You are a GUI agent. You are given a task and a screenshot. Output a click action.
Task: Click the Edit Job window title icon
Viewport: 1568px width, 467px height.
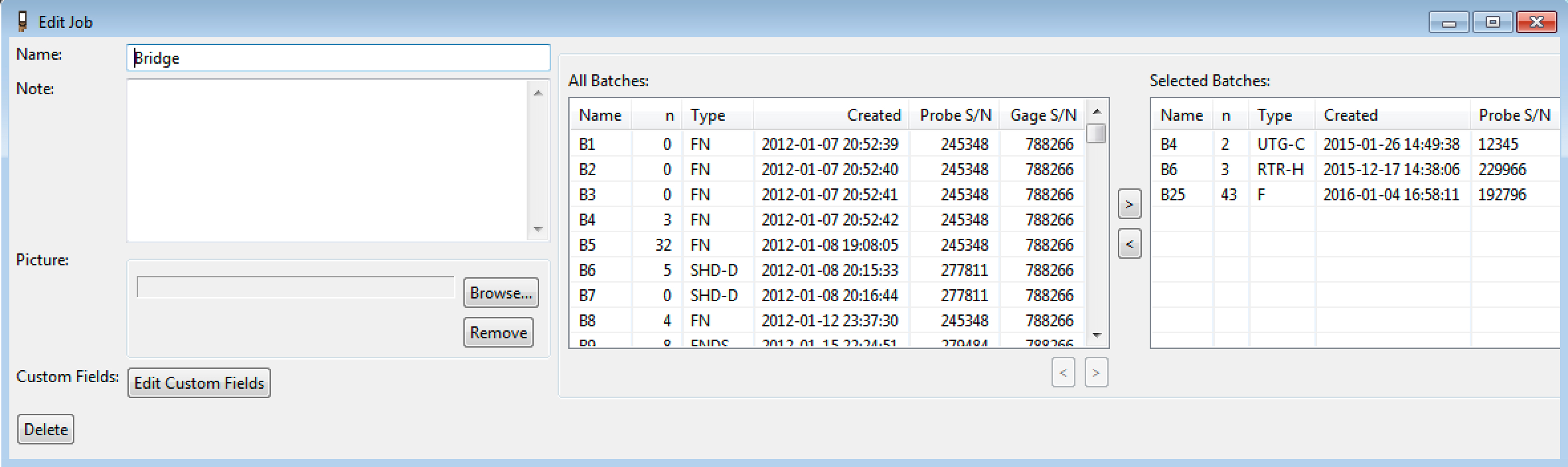pos(23,22)
